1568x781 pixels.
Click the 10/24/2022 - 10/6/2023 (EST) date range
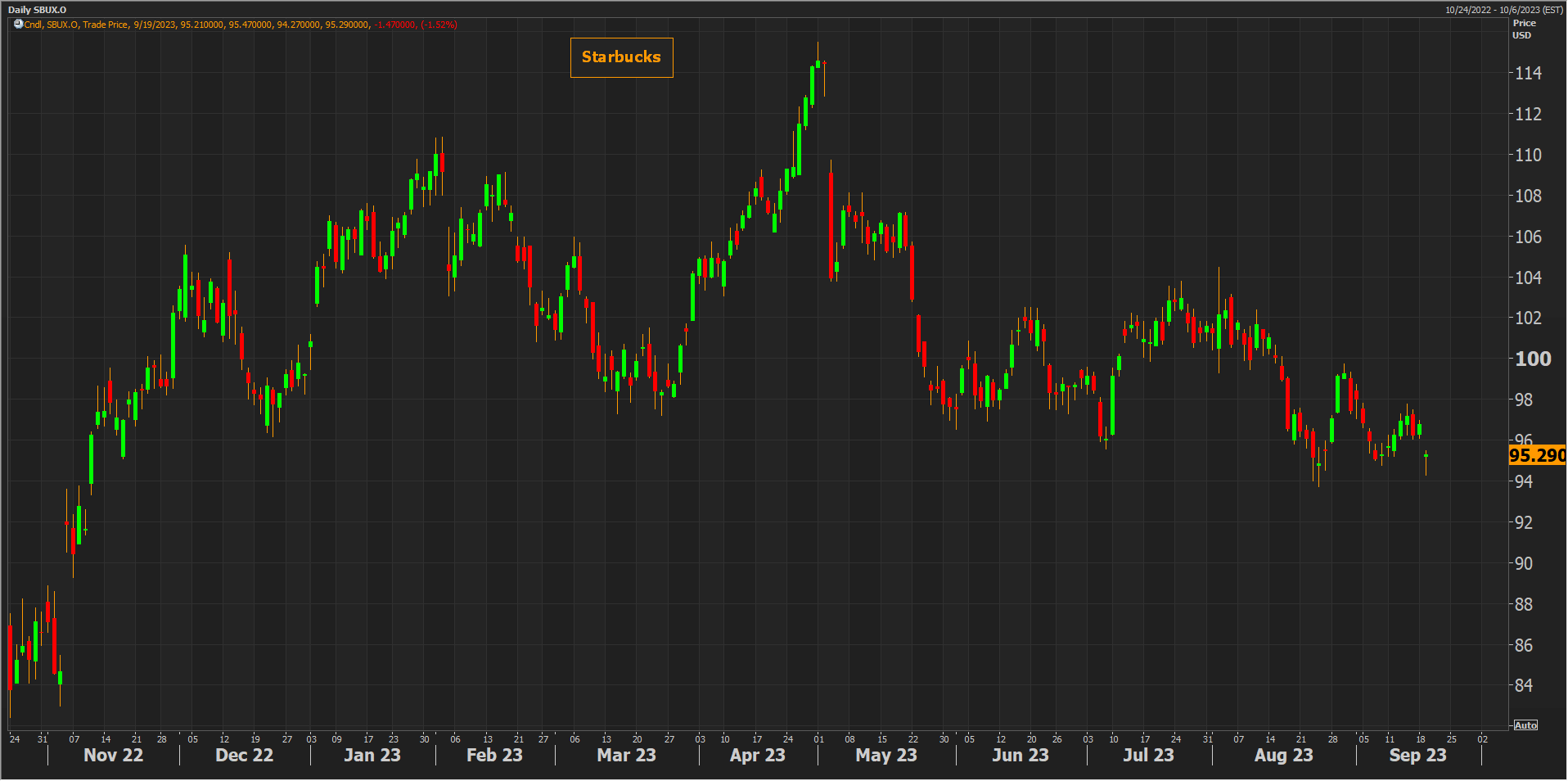1504,10
